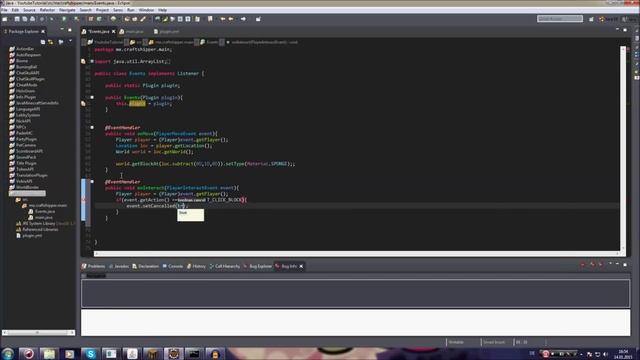640x360 pixels.
Task: Click the New Java Class toolbar icon
Action: tap(99, 19)
